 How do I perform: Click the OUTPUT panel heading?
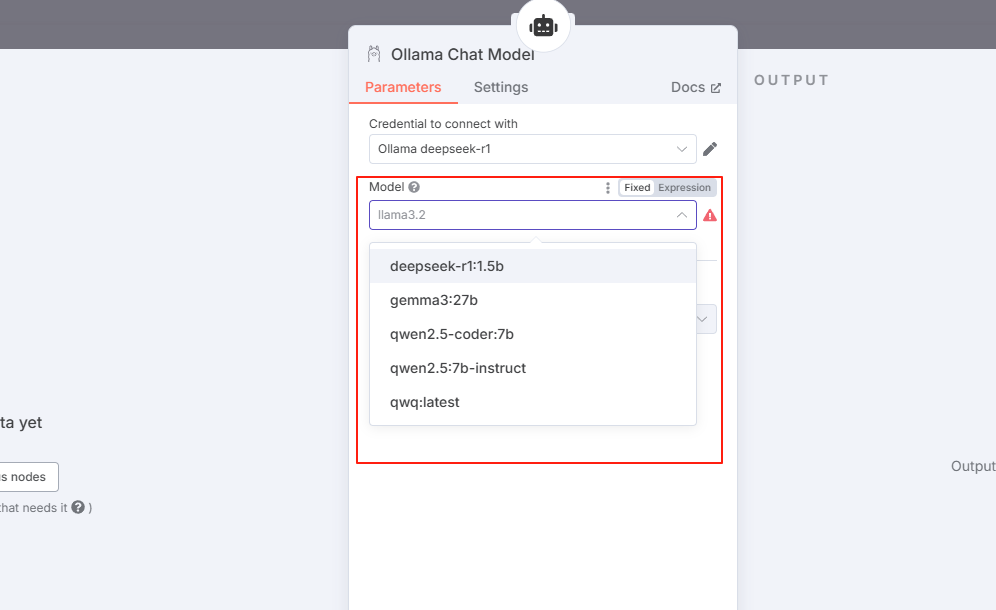click(x=791, y=80)
